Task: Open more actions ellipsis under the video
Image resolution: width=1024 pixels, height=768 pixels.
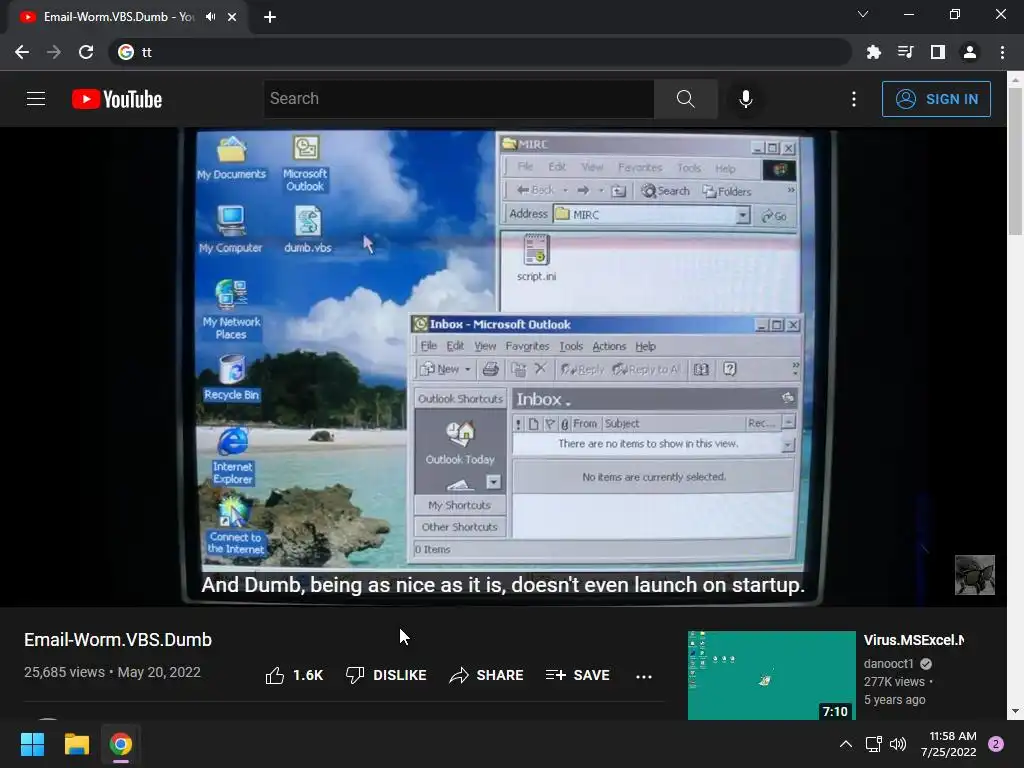Action: 644,677
